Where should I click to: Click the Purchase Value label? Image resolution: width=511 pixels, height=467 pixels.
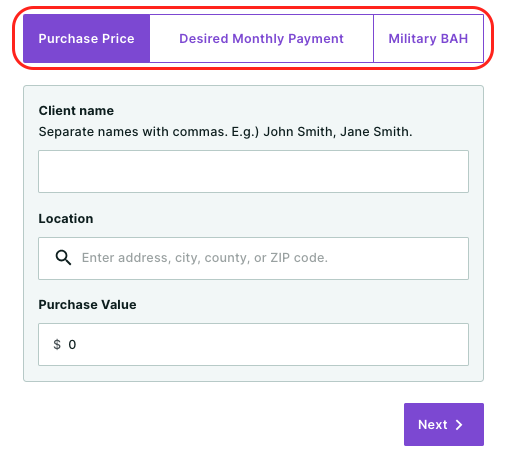pos(87,305)
